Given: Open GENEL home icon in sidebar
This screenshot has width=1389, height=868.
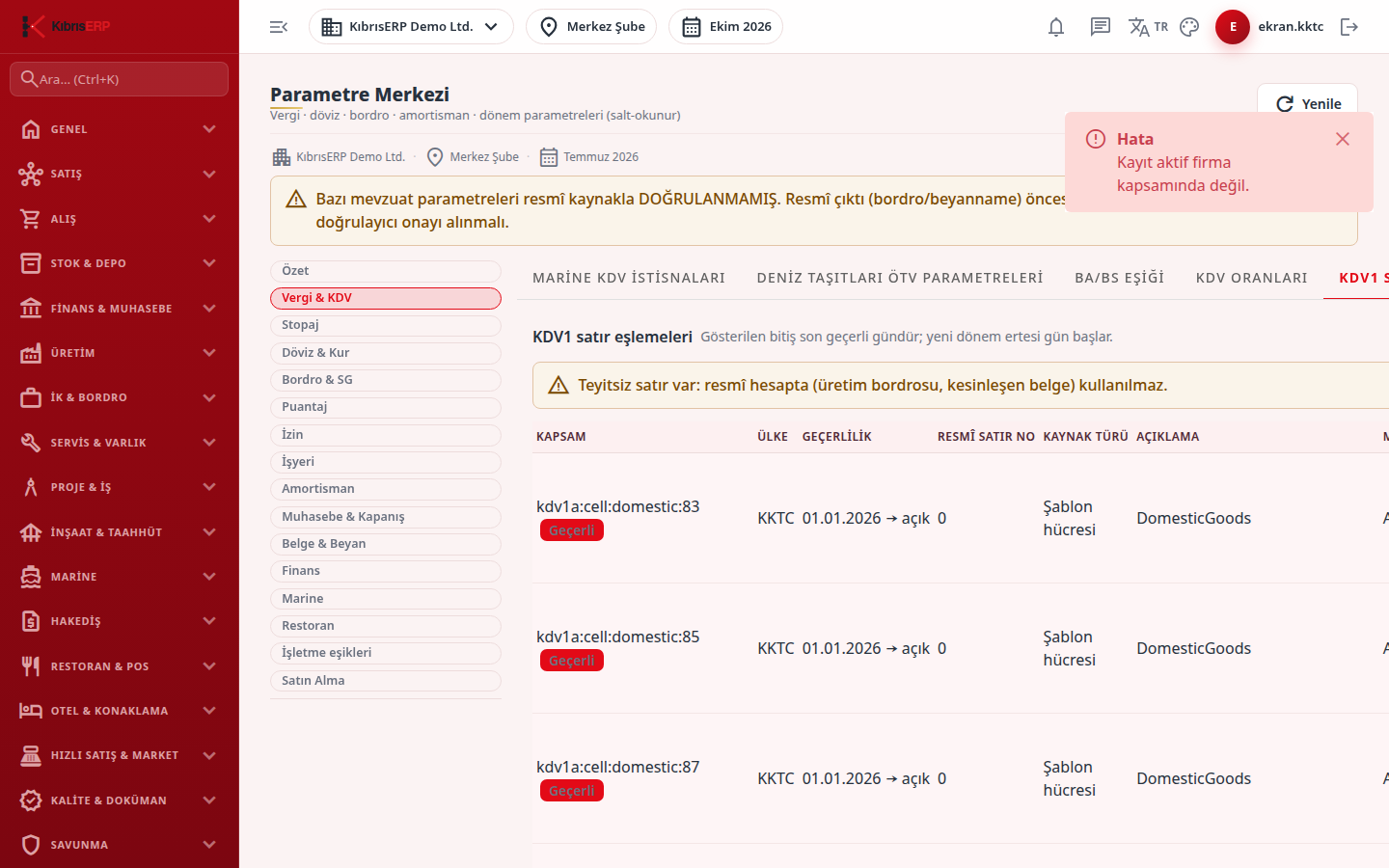Looking at the screenshot, I should 31,129.
